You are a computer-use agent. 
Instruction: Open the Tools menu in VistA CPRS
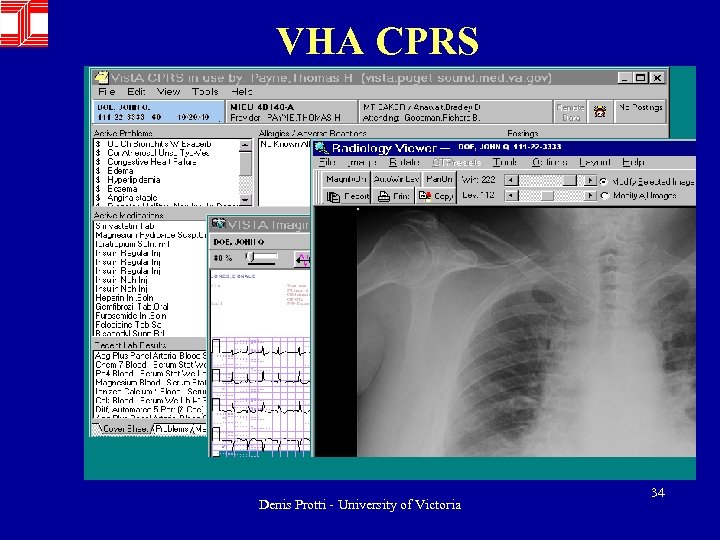[x=205, y=92]
